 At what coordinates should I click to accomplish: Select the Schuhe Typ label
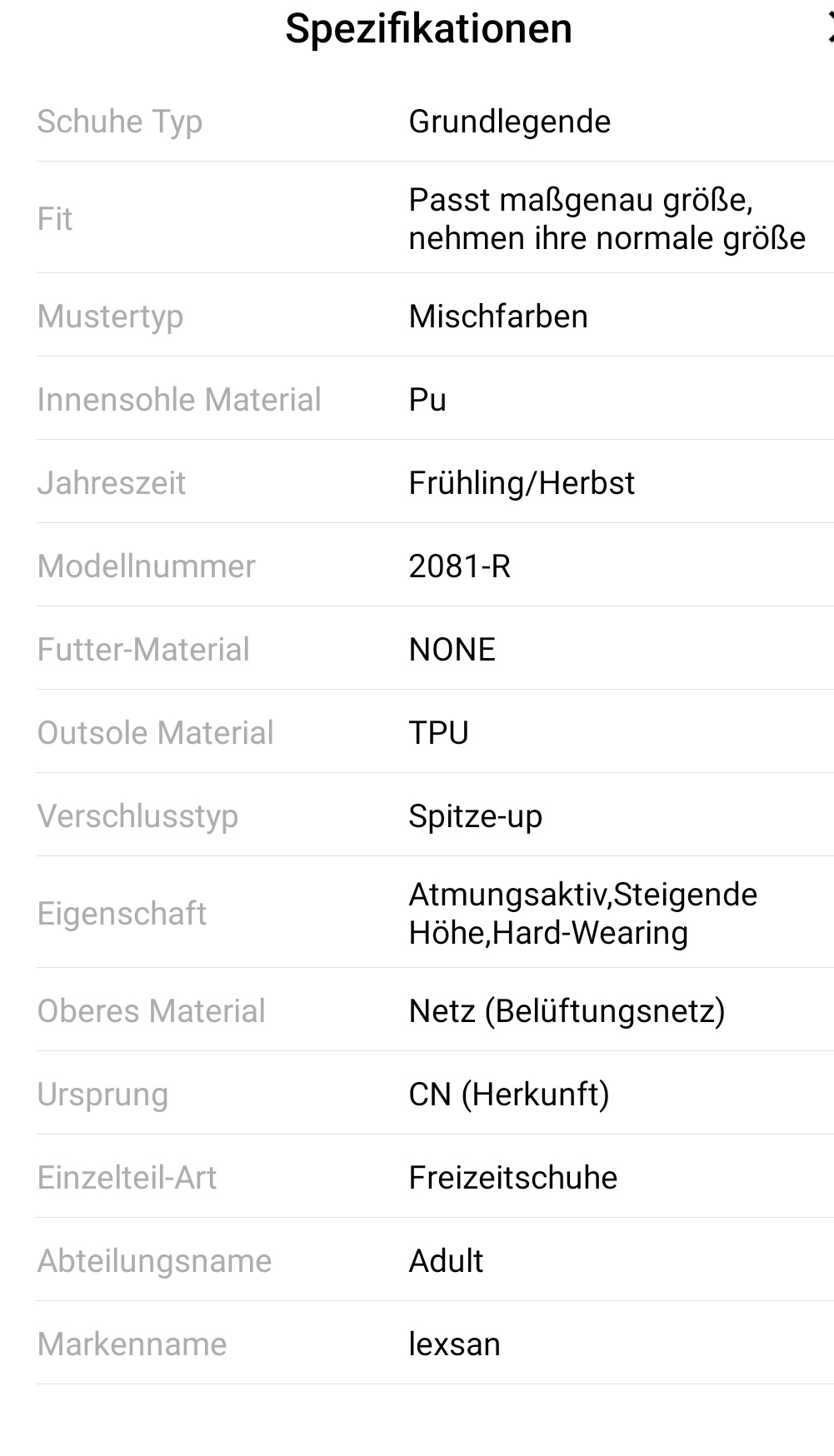pyautogui.click(x=120, y=122)
